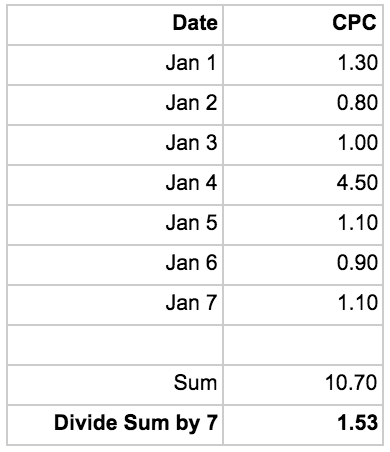The width and height of the screenshot is (390, 452).
Task: Click the Sum label cell
Action: point(115,385)
